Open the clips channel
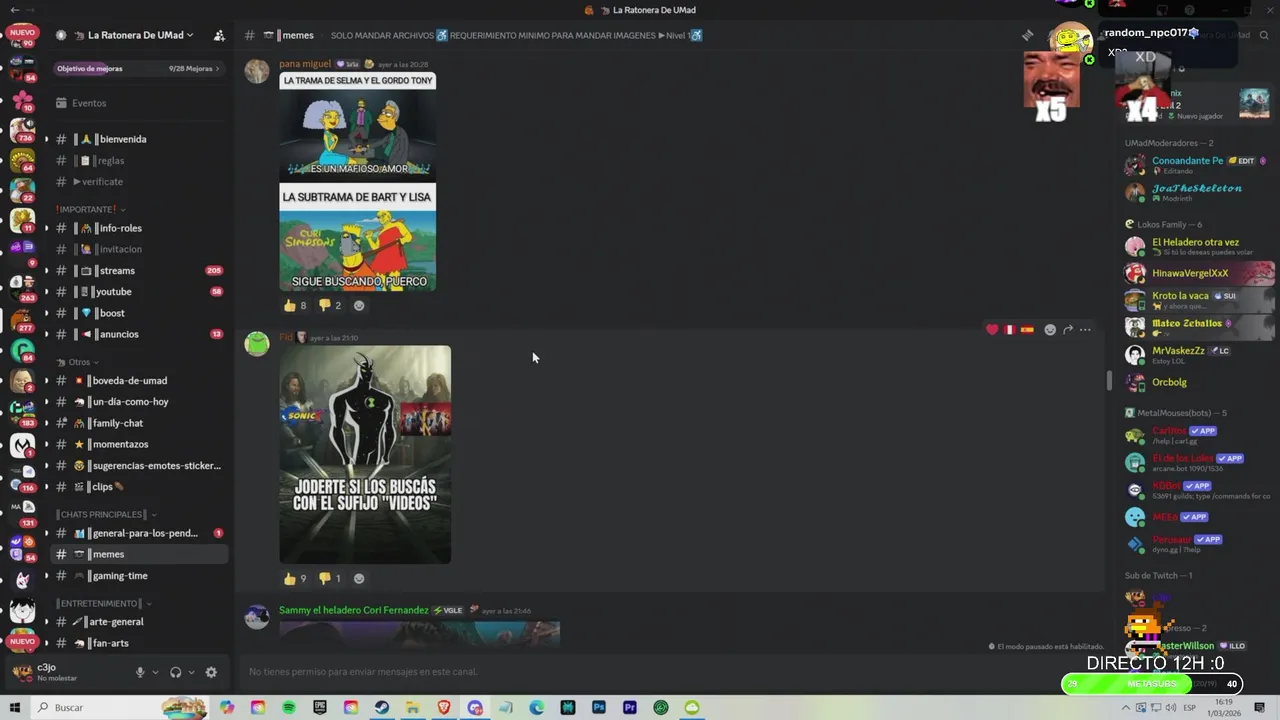This screenshot has height=720, width=1280. click(138, 487)
